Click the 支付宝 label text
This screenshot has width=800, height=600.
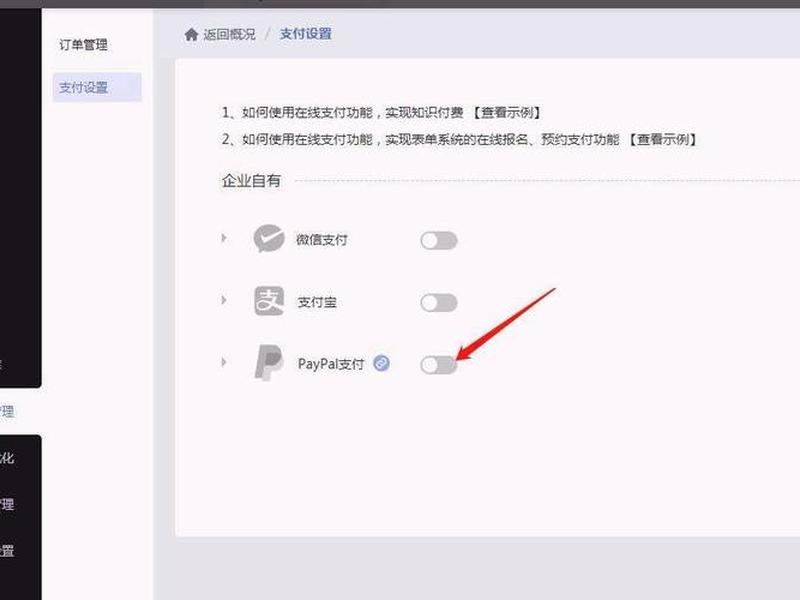pos(317,303)
